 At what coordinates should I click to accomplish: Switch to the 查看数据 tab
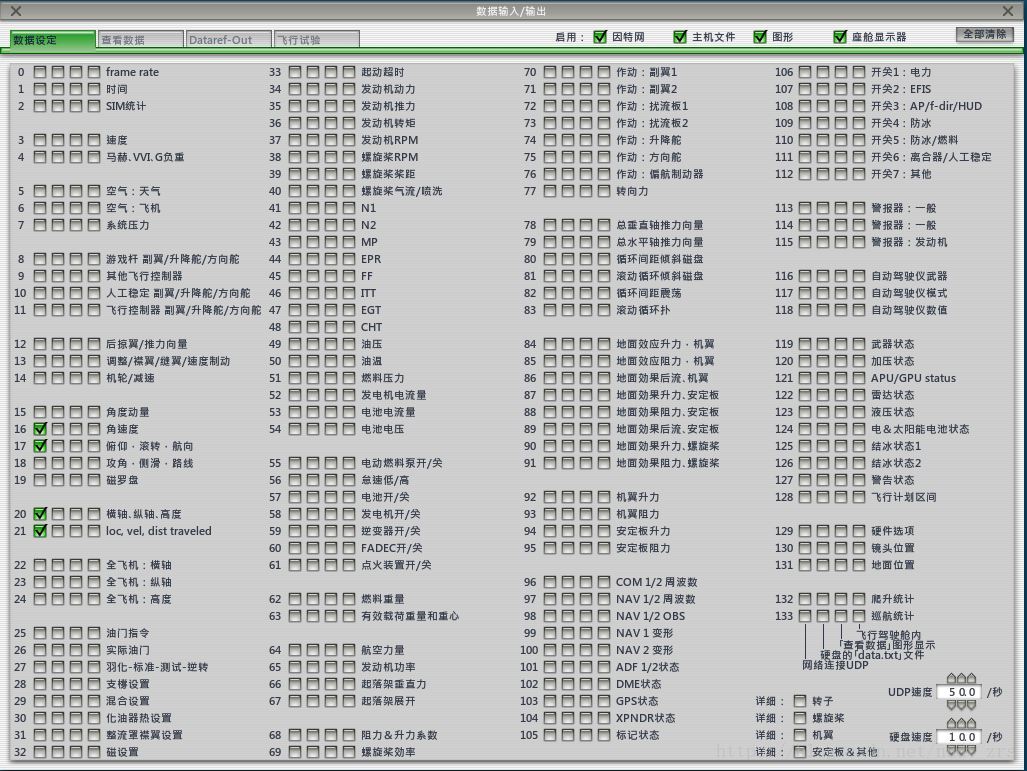[x=140, y=39]
